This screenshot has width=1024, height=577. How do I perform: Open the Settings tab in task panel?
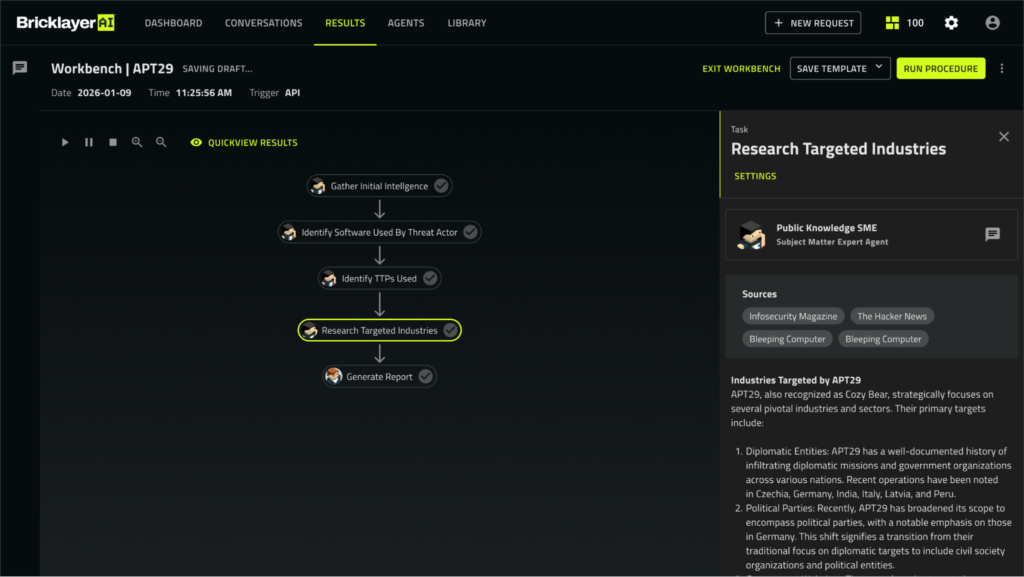[755, 176]
